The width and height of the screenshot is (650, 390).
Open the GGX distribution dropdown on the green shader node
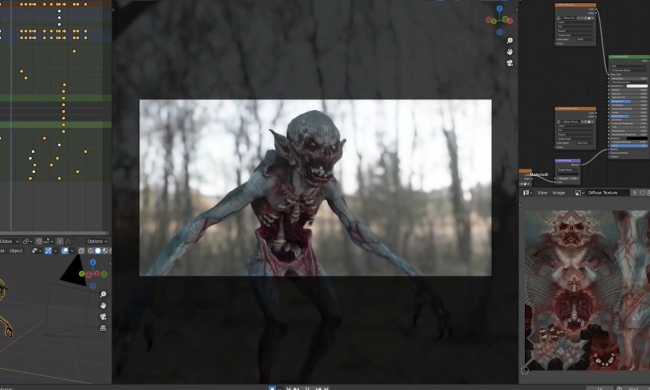[x=630, y=66]
